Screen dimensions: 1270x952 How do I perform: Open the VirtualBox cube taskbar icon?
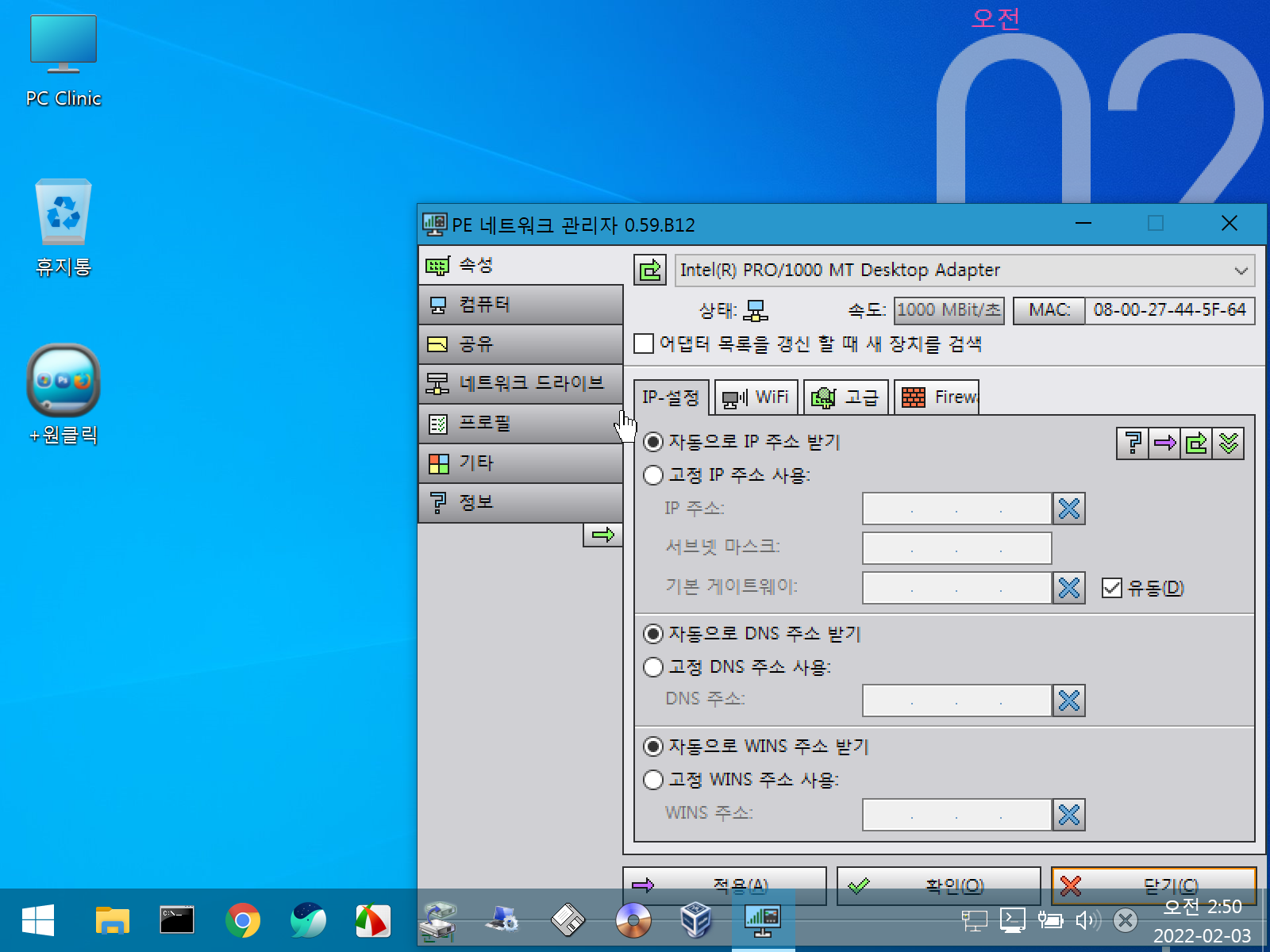point(697,920)
